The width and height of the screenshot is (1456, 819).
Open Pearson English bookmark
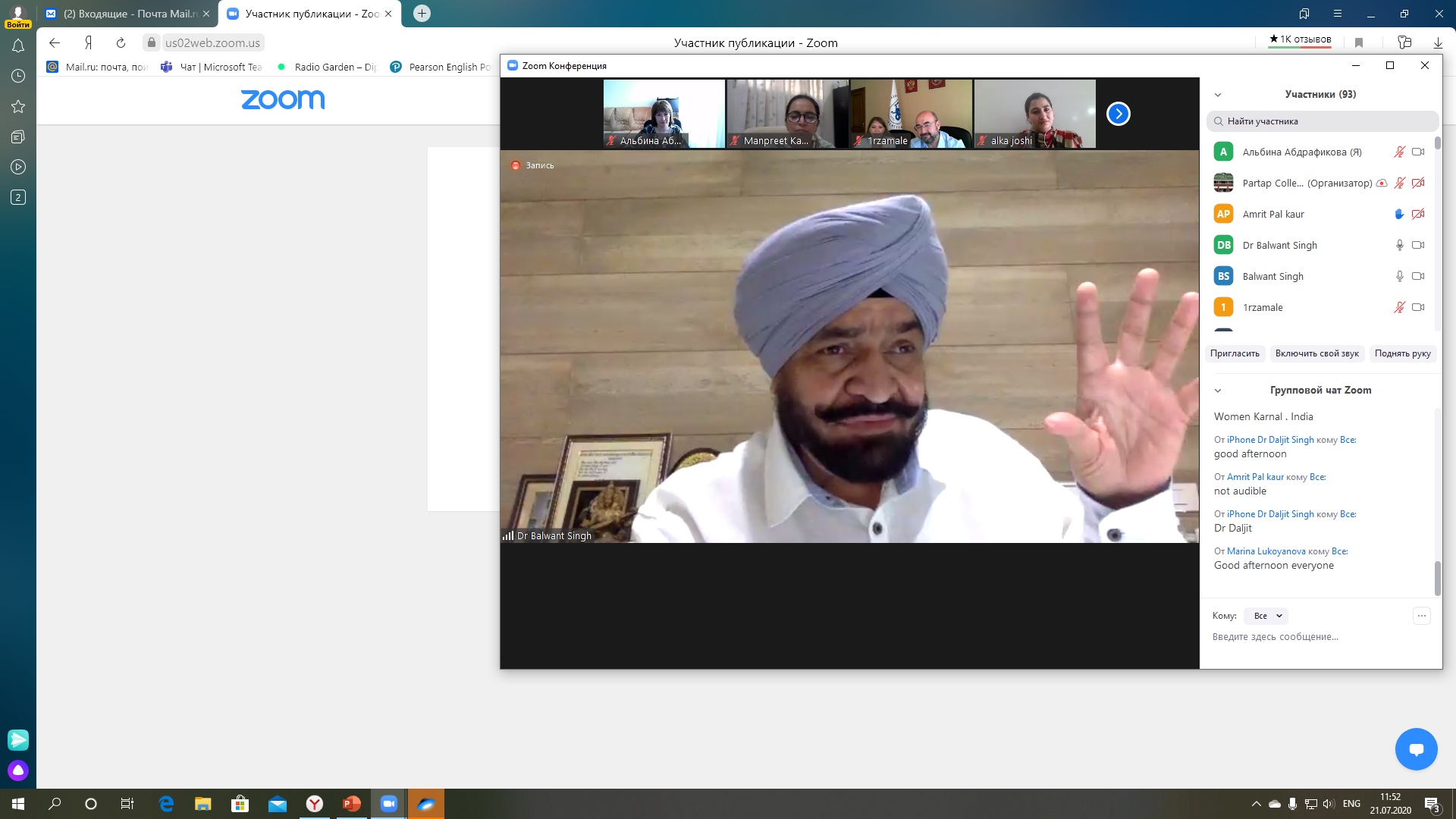point(441,67)
